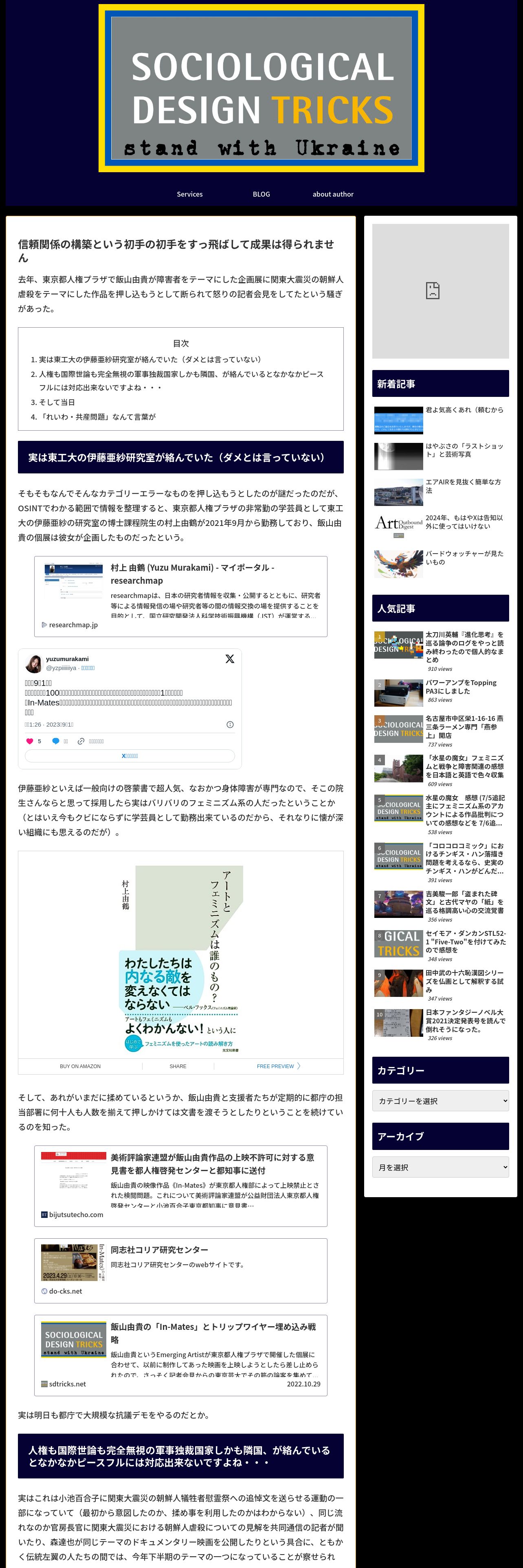This screenshot has height=1568, width=523.
Task: Open recent post バードウォッチャーが見たいもの
Action: click(465, 558)
